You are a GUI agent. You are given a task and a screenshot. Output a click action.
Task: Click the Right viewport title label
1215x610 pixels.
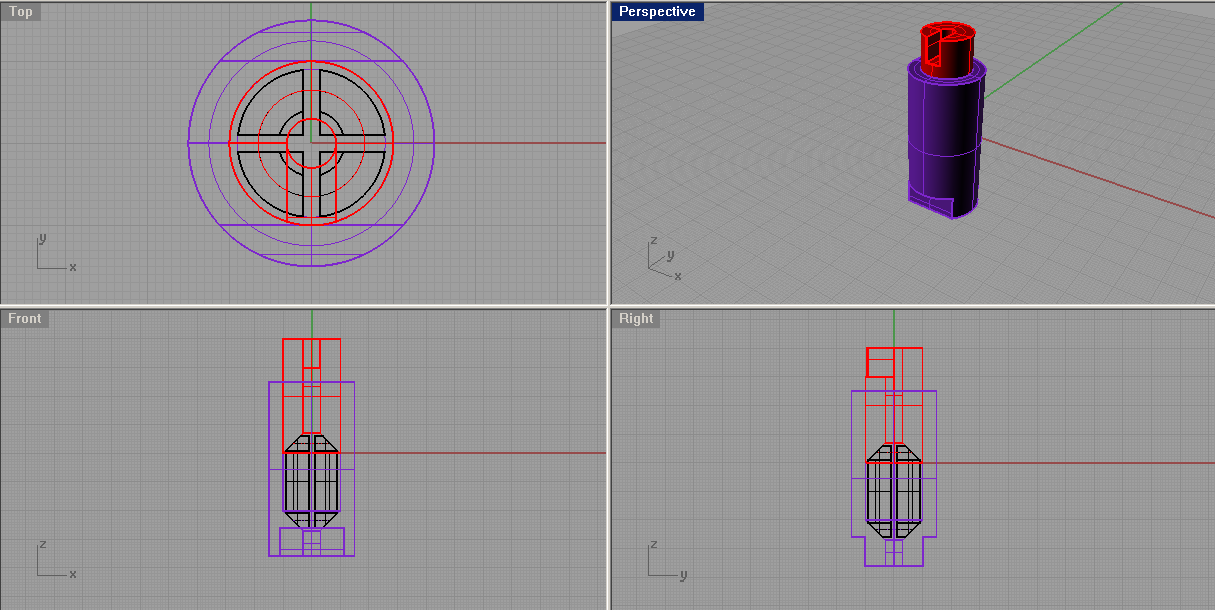pos(636,318)
